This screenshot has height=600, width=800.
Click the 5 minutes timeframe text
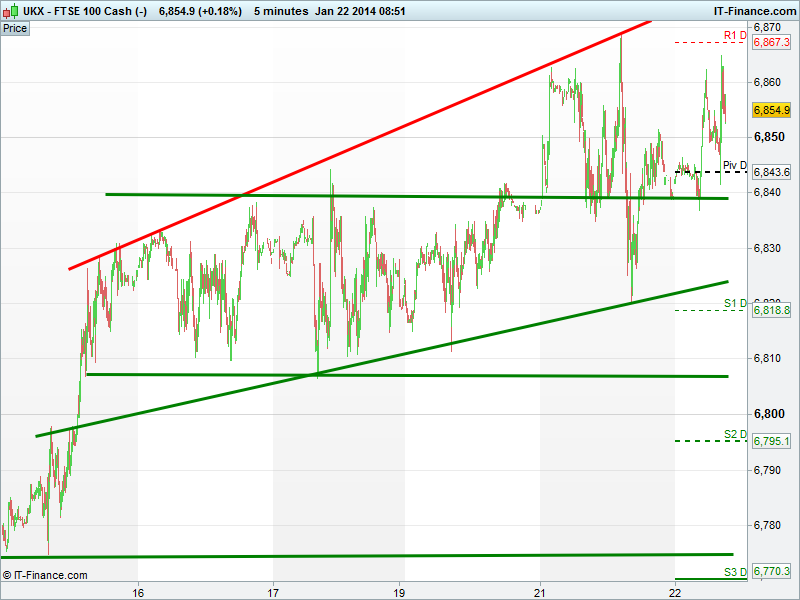(281, 11)
